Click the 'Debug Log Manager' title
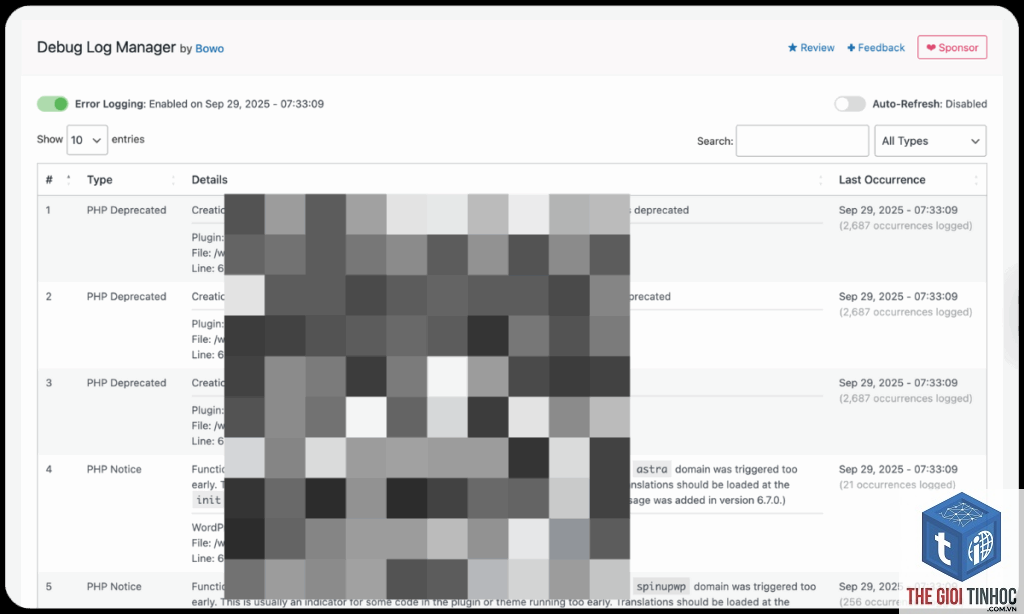The height and width of the screenshot is (614, 1024). point(106,47)
